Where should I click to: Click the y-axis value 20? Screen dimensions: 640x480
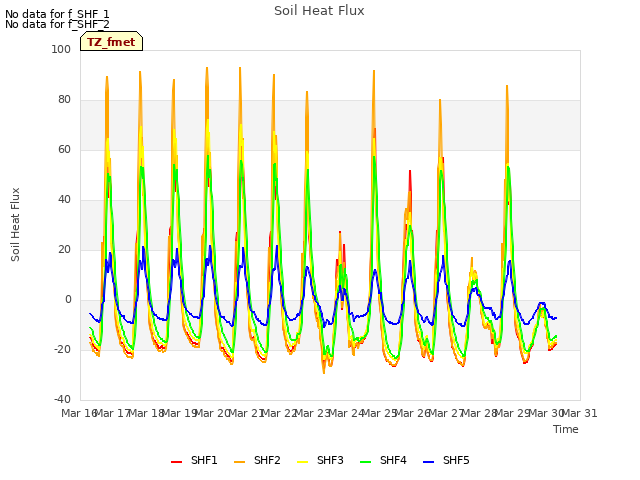click(x=64, y=249)
